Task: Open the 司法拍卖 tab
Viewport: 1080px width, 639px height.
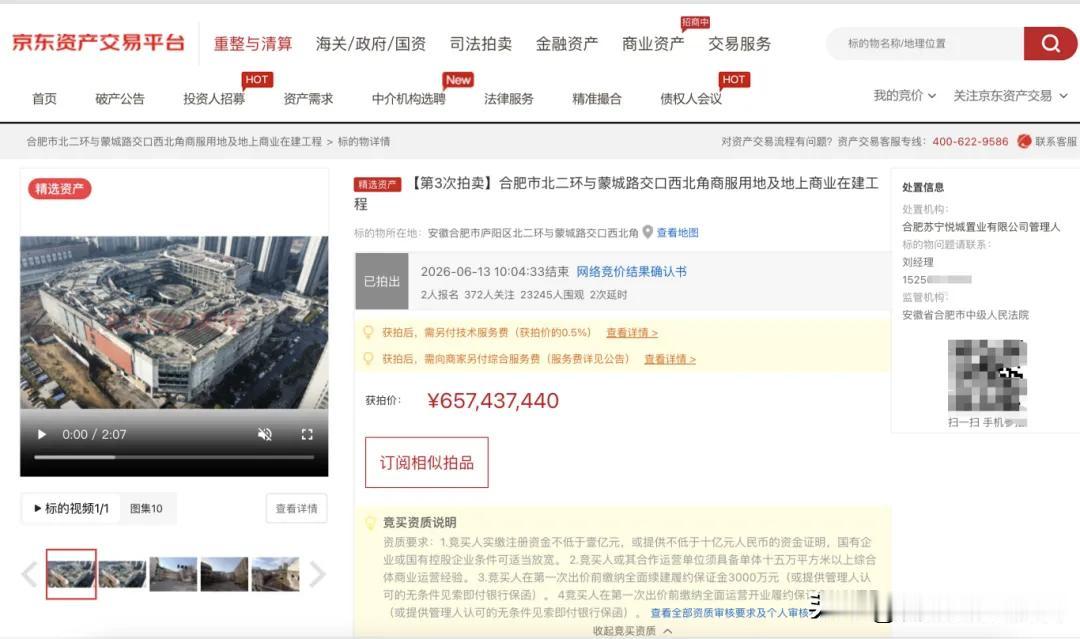Action: click(x=481, y=44)
